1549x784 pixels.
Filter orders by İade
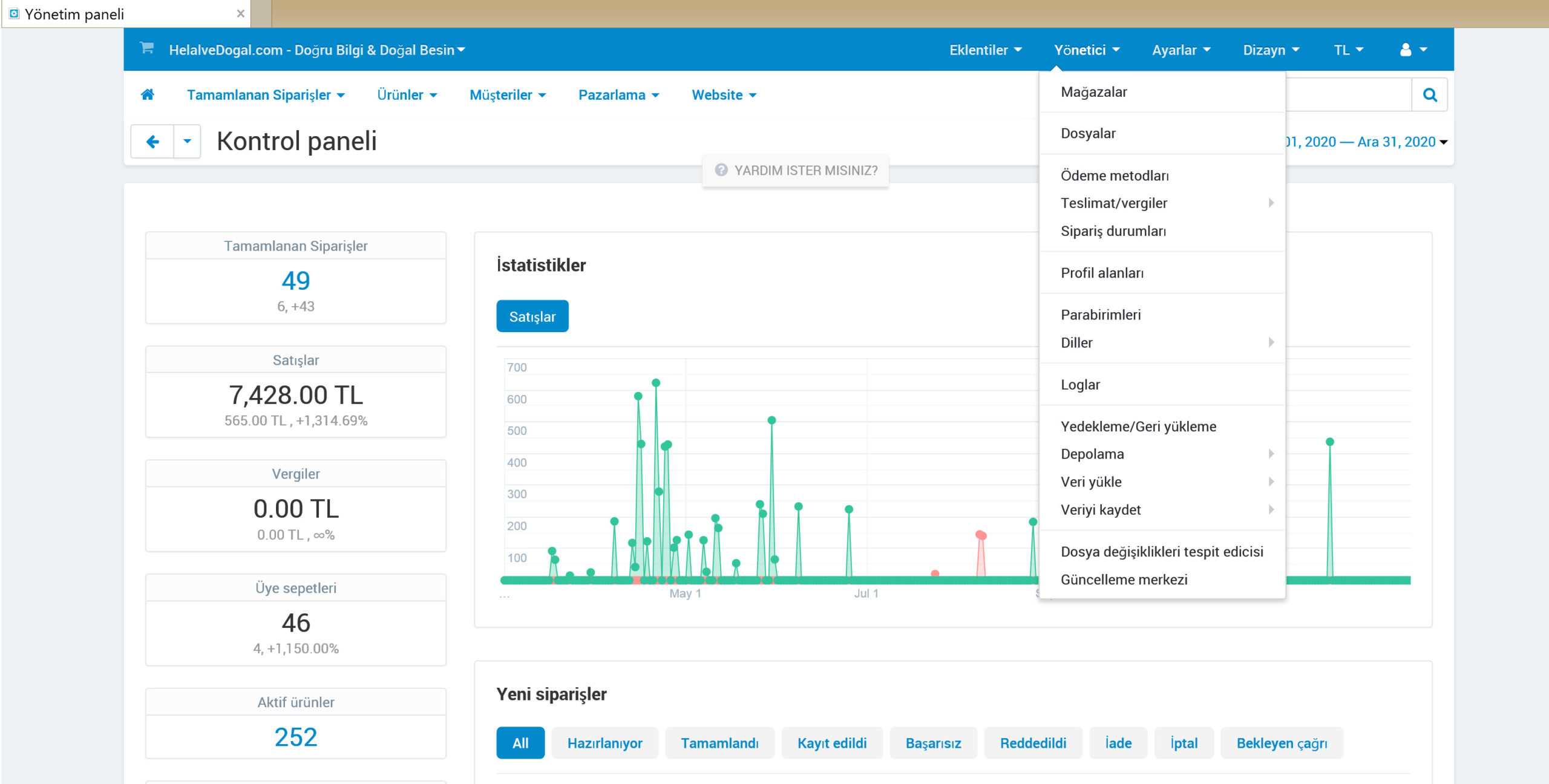[1118, 743]
